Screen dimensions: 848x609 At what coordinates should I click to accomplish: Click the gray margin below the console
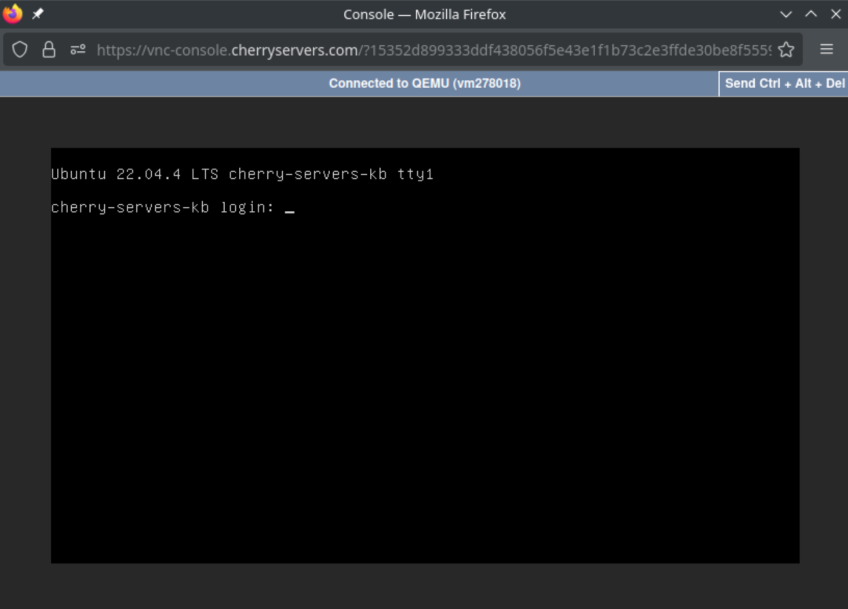click(x=425, y=586)
